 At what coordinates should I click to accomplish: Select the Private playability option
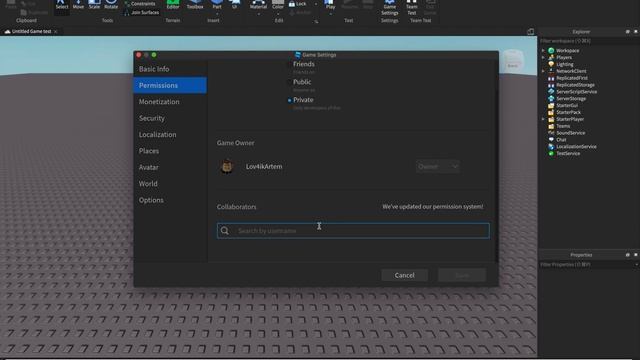click(301, 100)
